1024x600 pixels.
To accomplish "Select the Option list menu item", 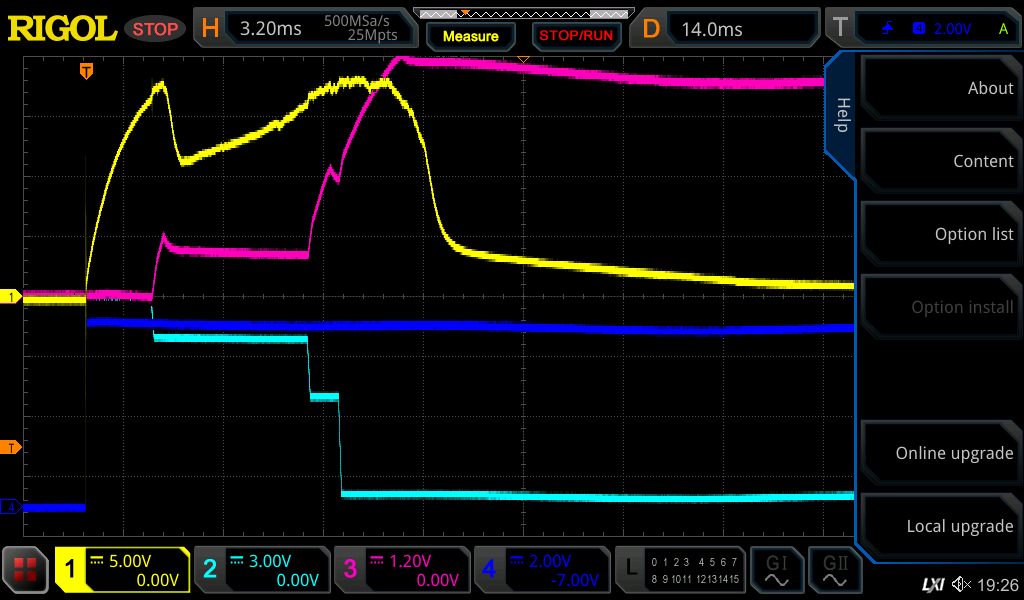I will click(940, 234).
